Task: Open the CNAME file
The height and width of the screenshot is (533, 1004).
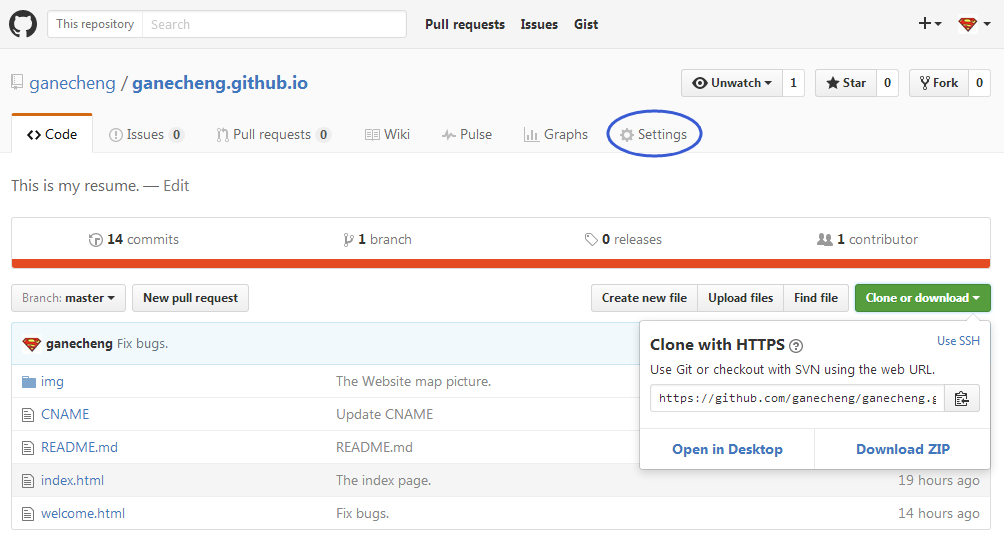Action: 65,414
